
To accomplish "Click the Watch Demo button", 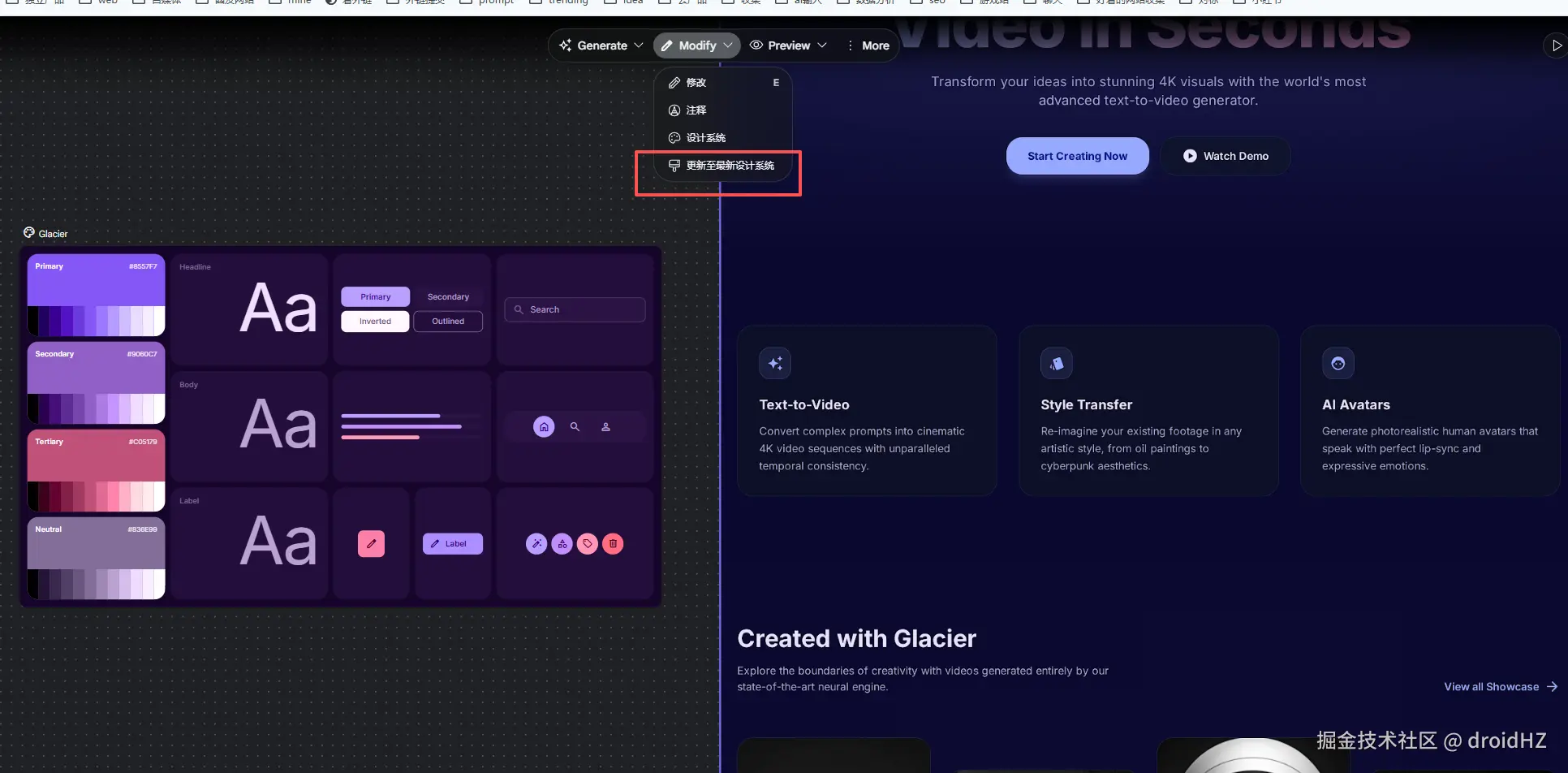I will click(1226, 156).
